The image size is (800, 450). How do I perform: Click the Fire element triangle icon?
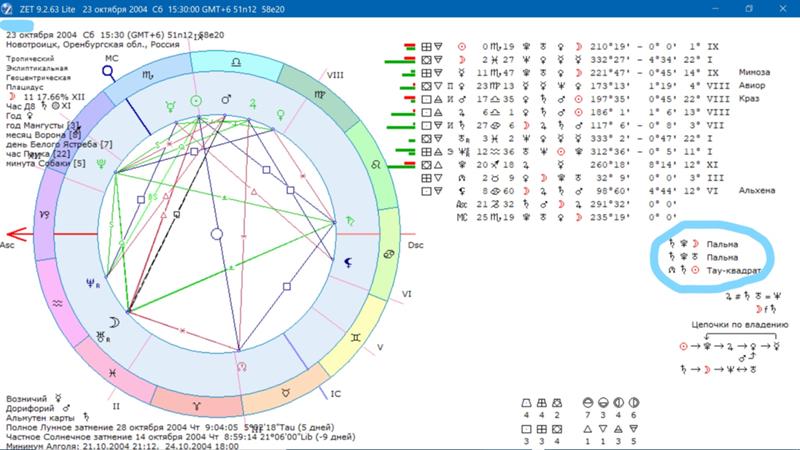(588, 429)
